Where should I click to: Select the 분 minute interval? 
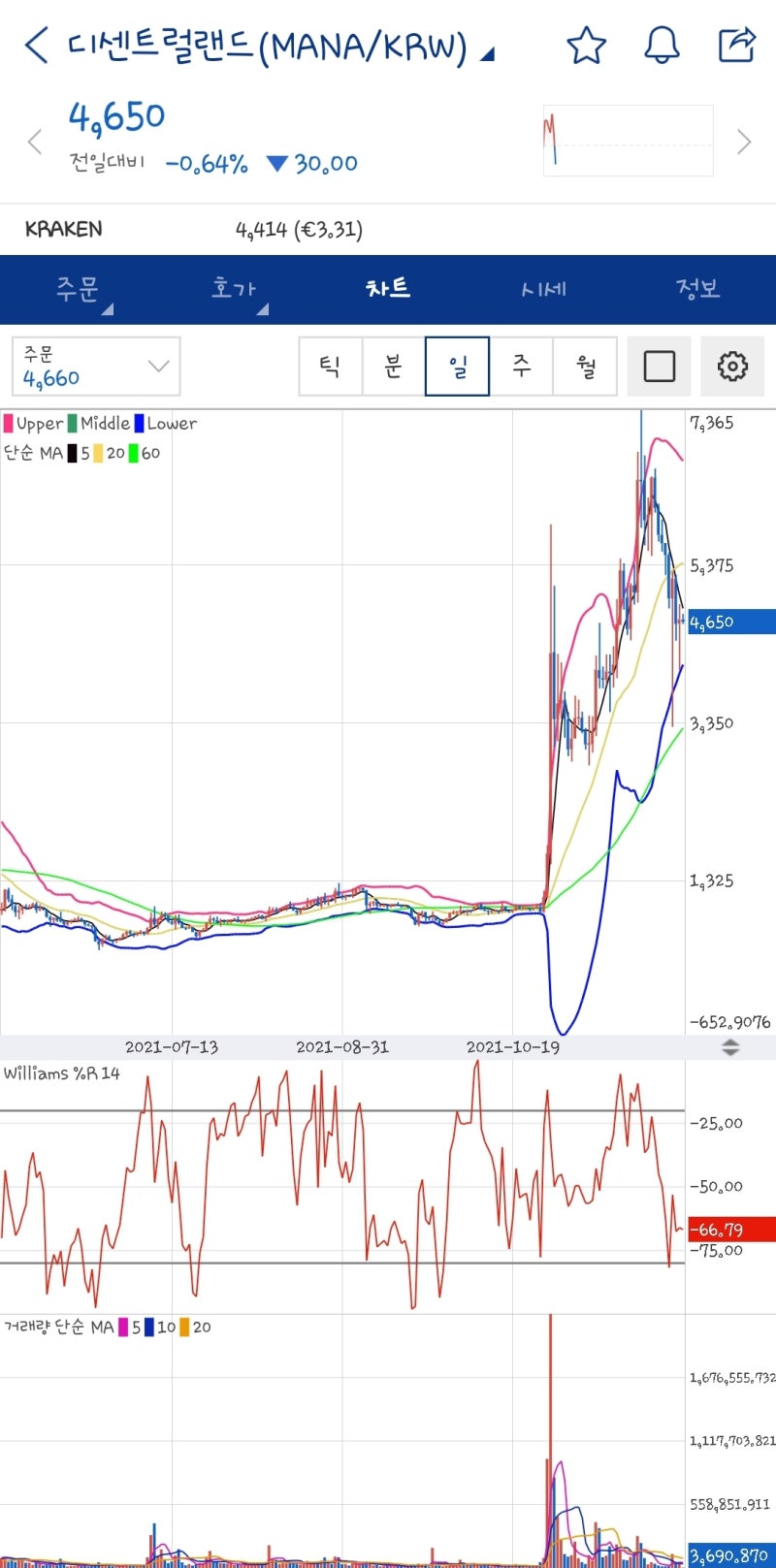coord(394,367)
